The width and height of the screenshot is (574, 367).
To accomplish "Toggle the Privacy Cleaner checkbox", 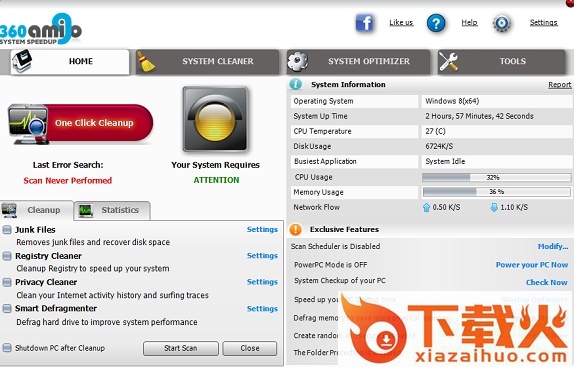I will point(7,282).
